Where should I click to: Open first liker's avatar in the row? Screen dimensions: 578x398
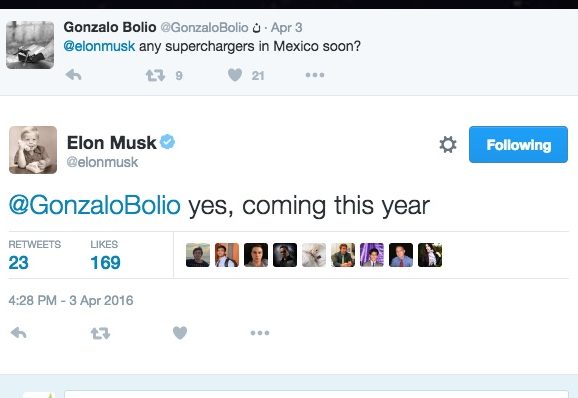(x=198, y=255)
